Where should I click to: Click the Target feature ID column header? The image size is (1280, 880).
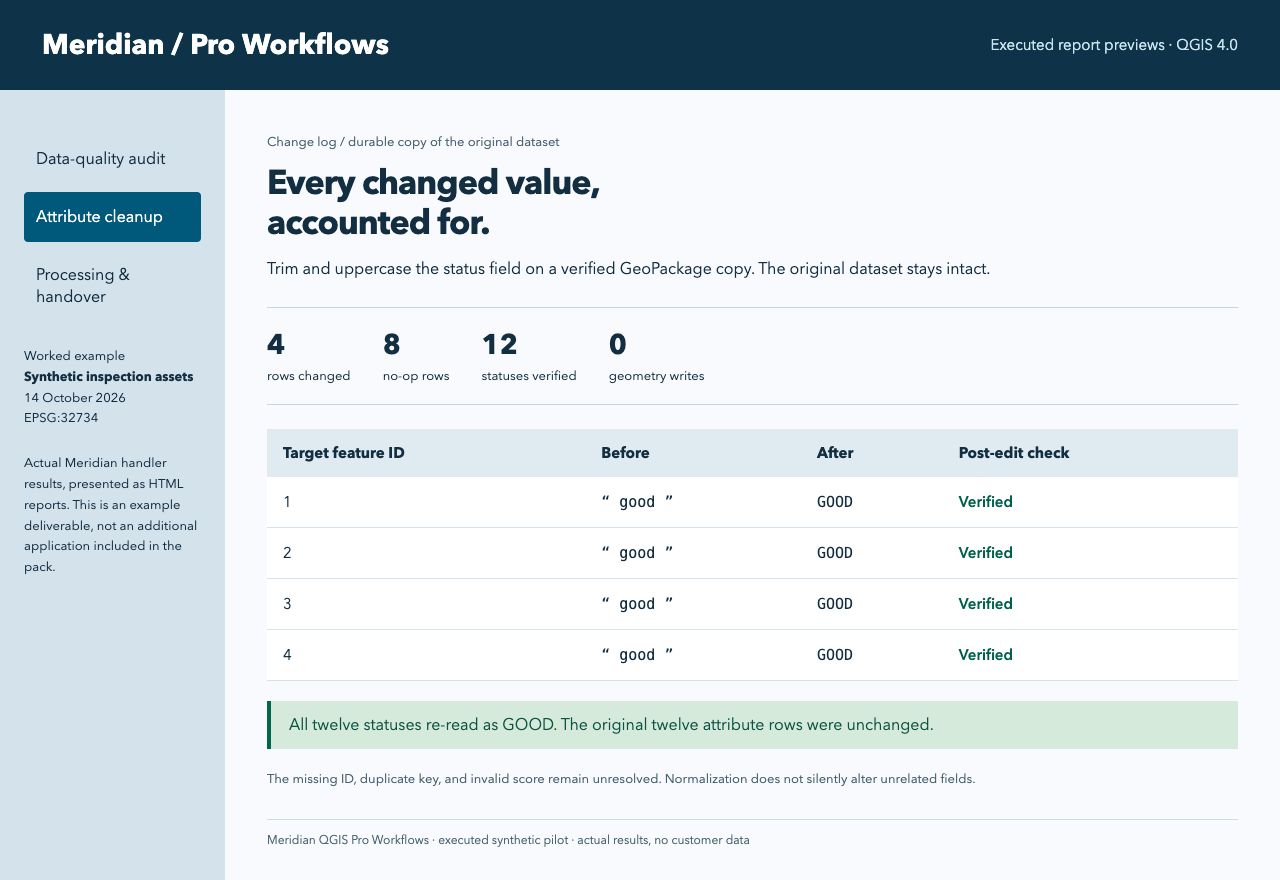(x=344, y=453)
